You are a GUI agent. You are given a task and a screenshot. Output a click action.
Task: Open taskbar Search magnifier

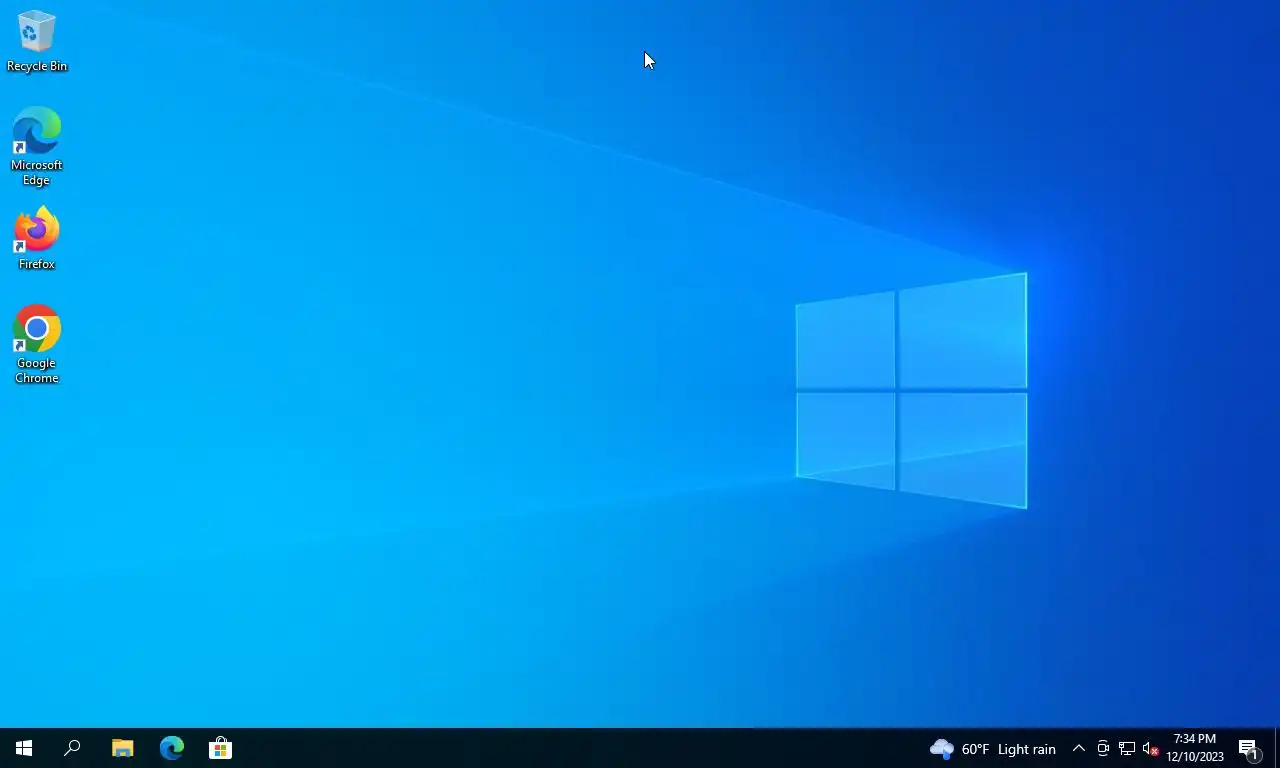coord(72,748)
